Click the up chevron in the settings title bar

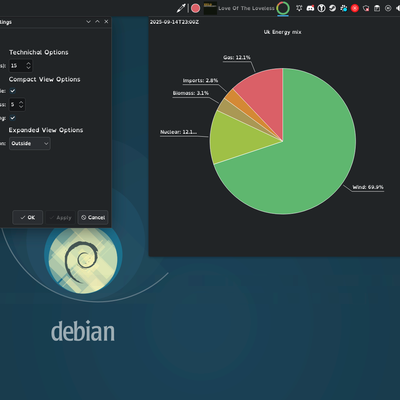pyautogui.click(x=97, y=22)
